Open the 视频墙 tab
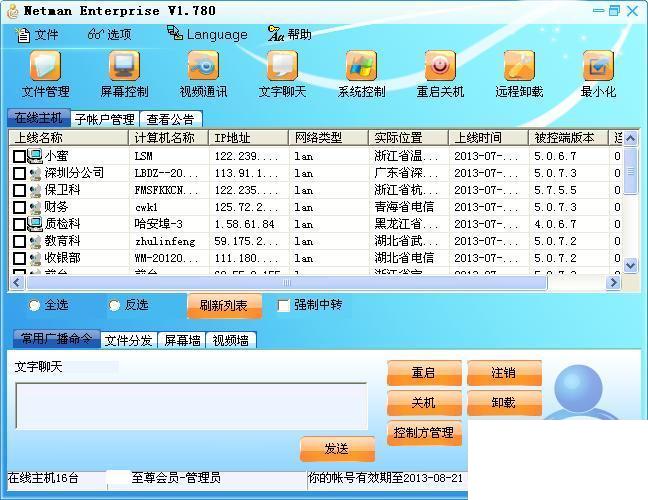The height and width of the screenshot is (500, 648). pos(231,340)
